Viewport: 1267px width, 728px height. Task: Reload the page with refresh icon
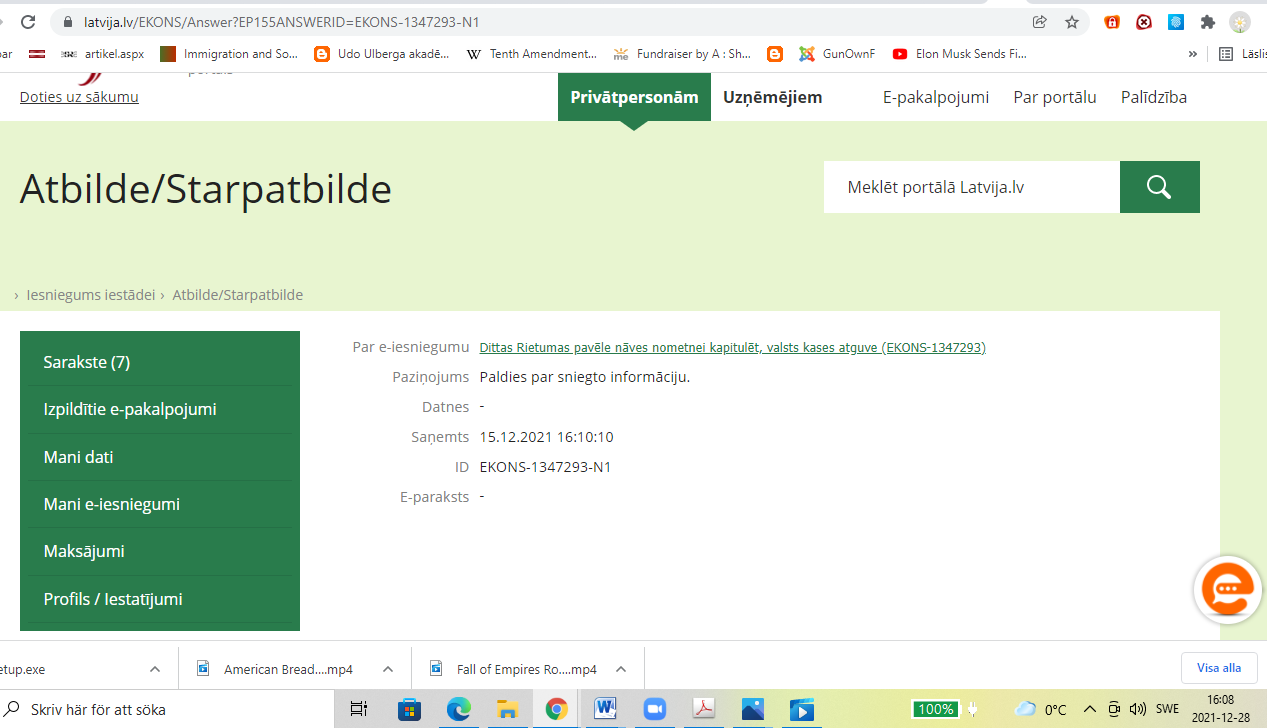coord(28,22)
